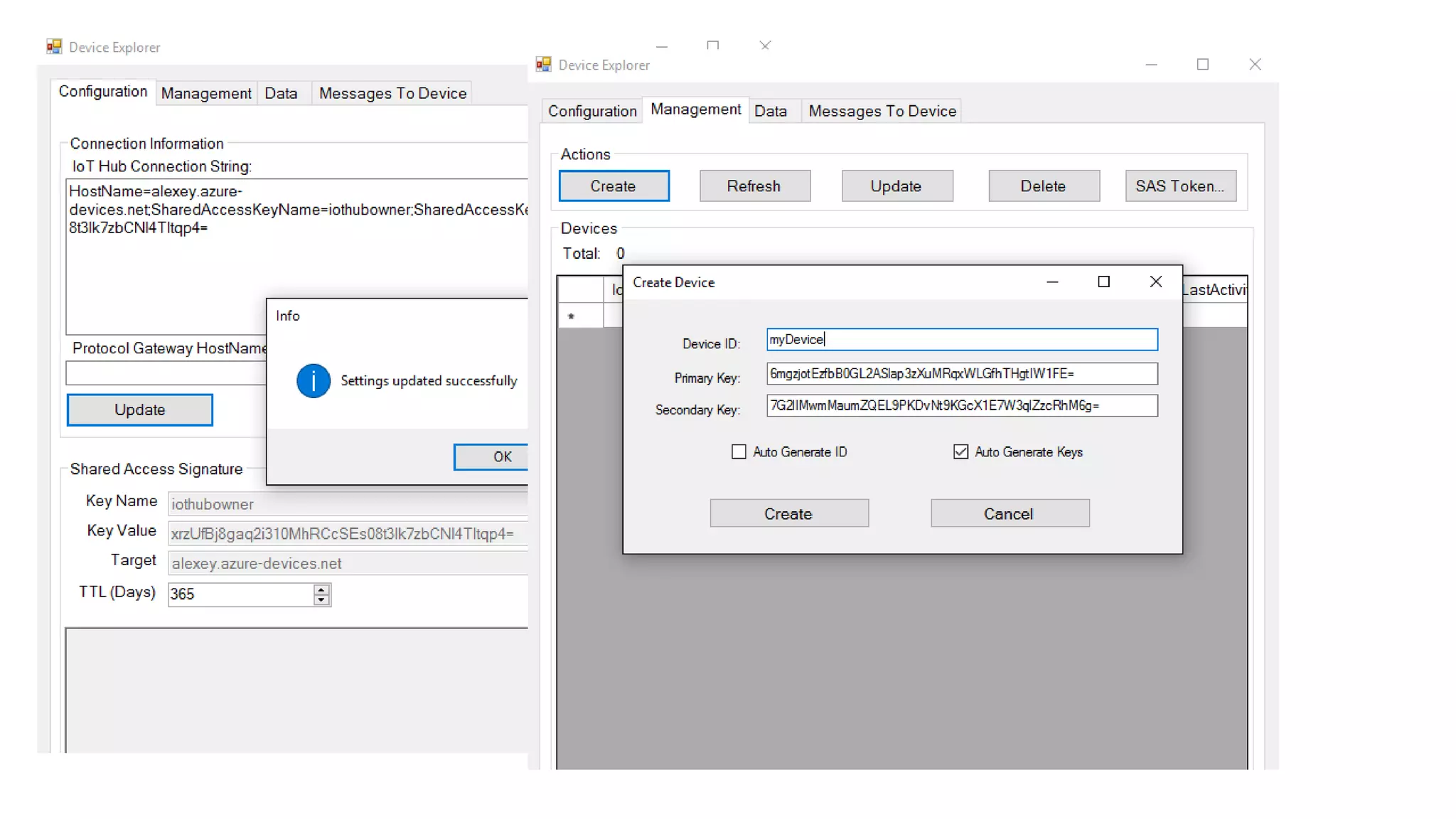Click the Device Explorer icon in left window title
Viewport: 1456px width, 819px height.
pyautogui.click(x=54, y=47)
